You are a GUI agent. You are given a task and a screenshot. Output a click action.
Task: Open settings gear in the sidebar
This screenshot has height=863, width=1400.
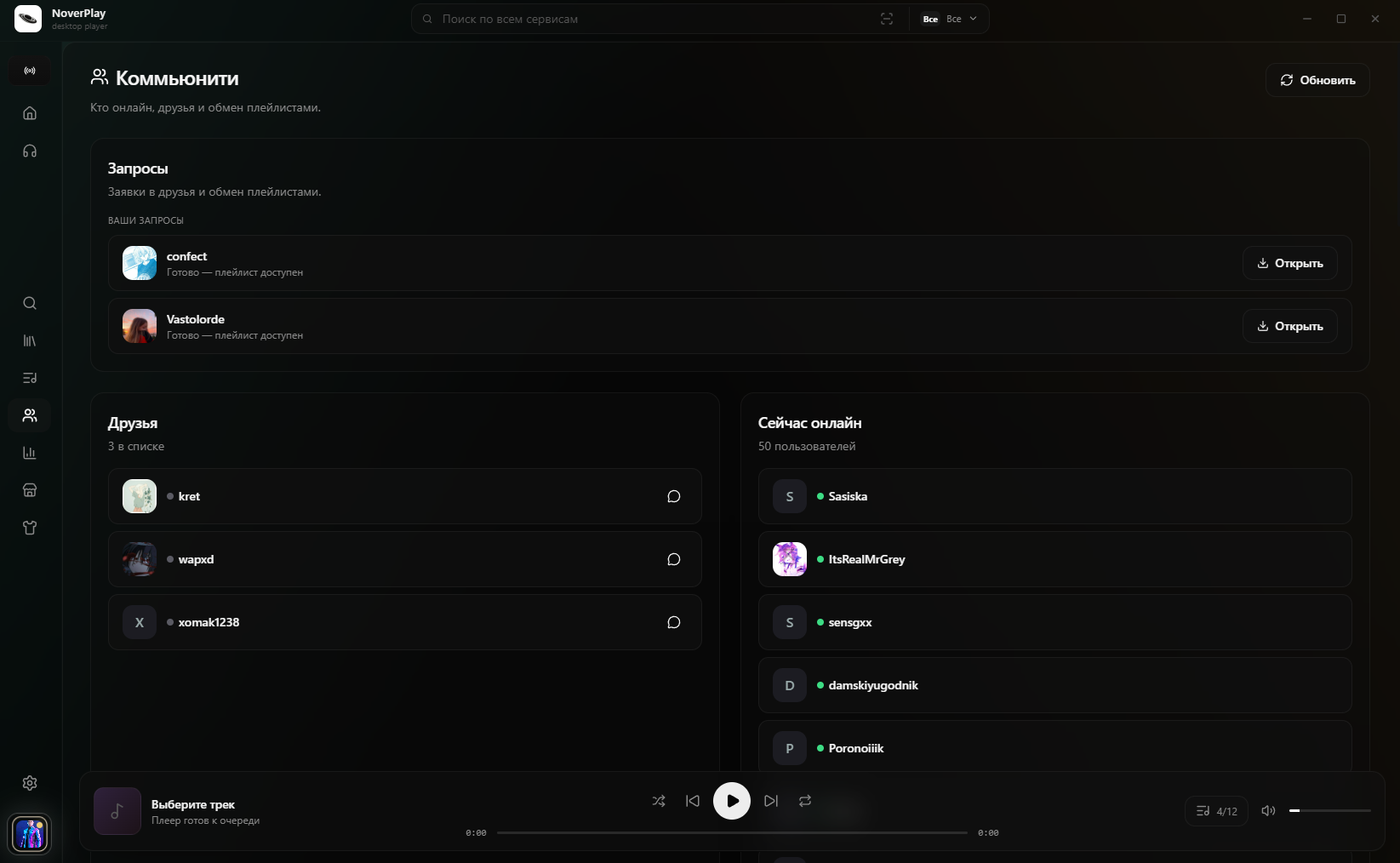[x=30, y=783]
